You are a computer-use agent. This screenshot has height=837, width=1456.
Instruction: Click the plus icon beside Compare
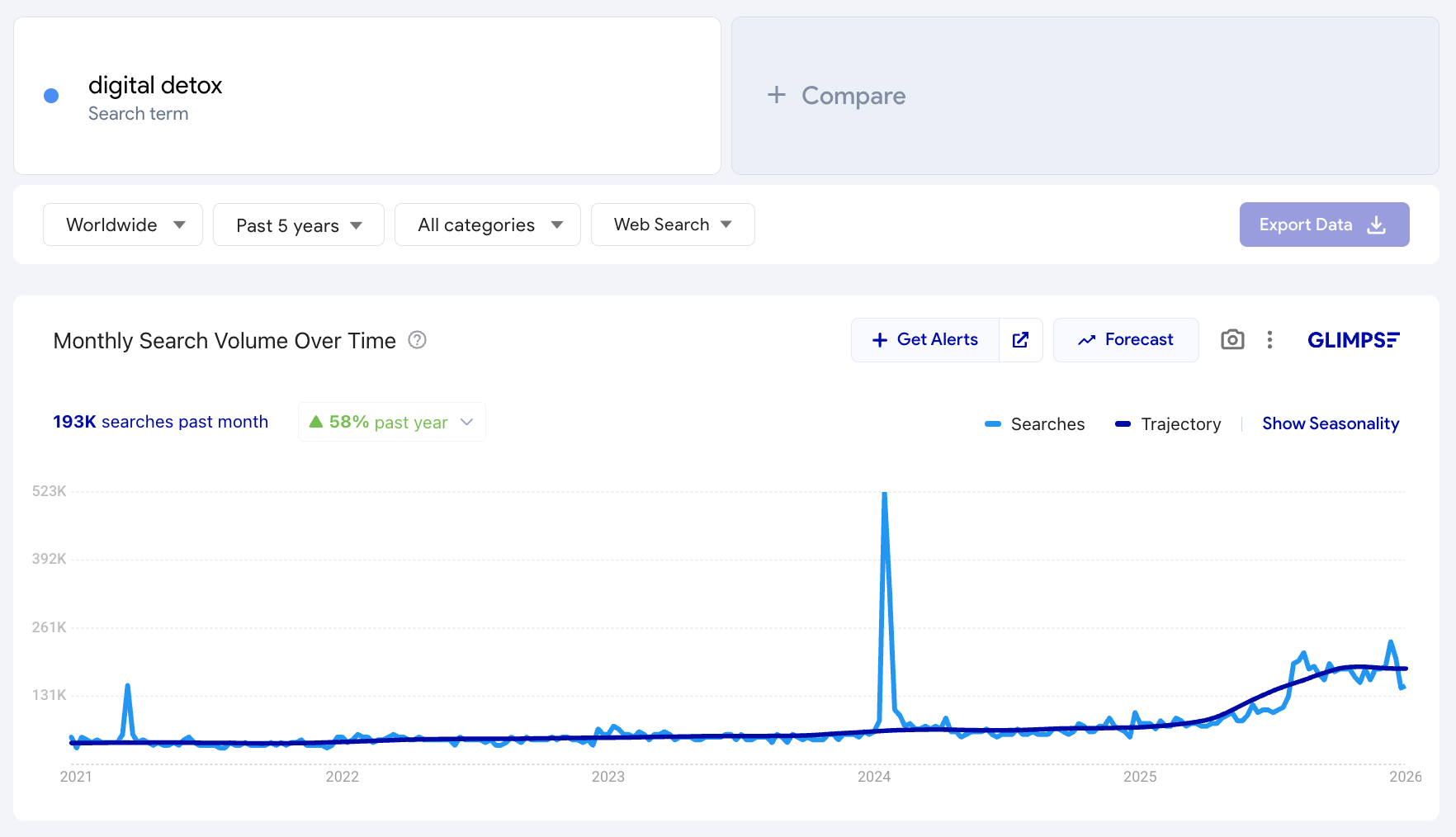(x=776, y=95)
